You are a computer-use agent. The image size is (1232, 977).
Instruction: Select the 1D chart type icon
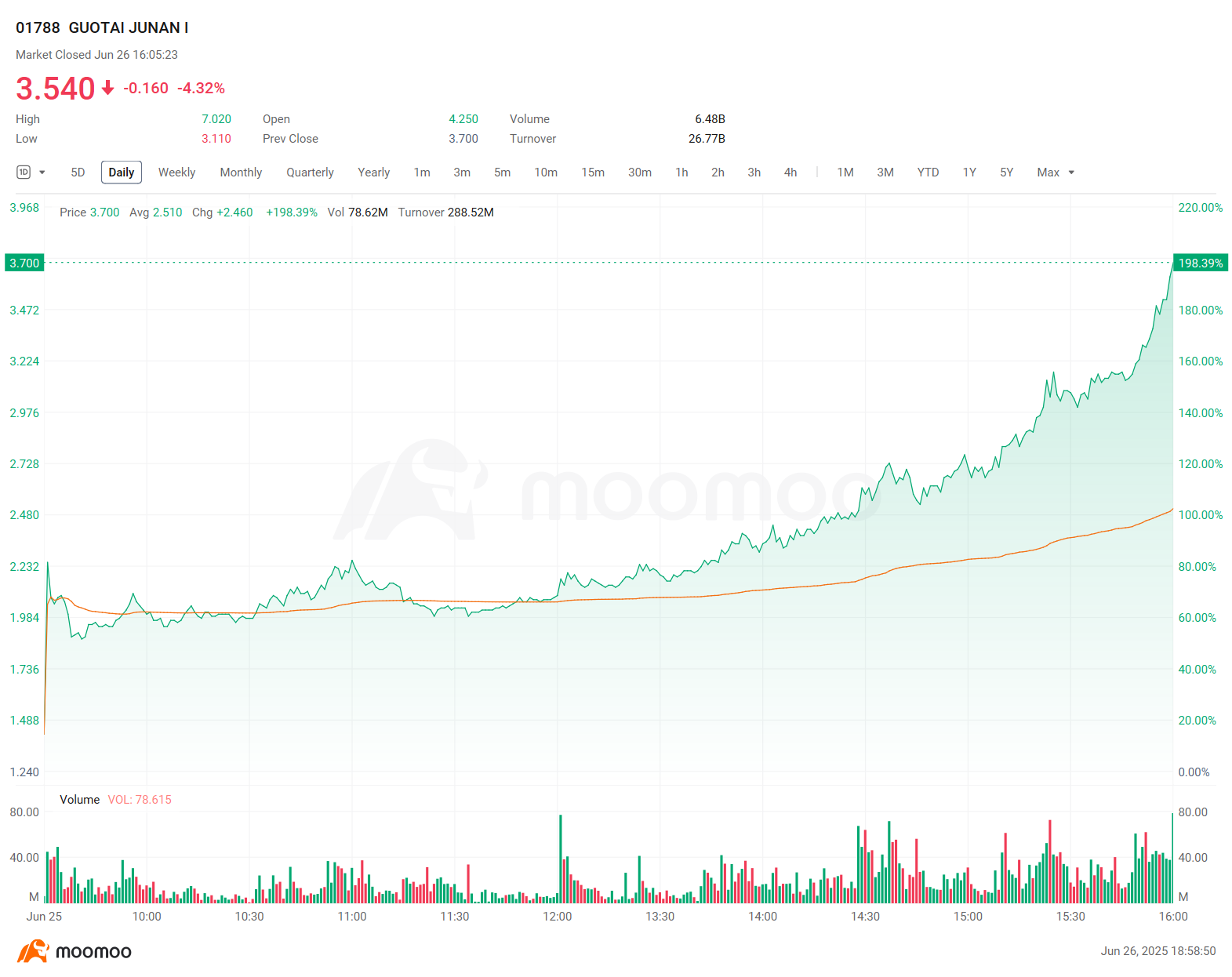(x=24, y=172)
